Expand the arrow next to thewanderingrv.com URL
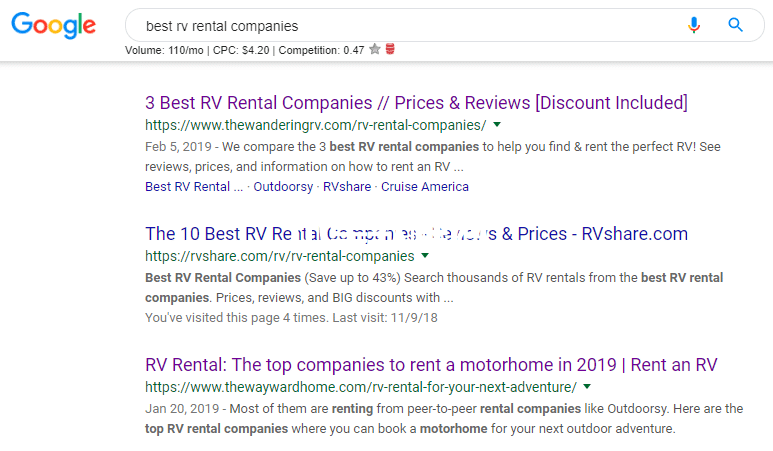Image resolution: width=773 pixels, height=451 pixels. (497, 125)
